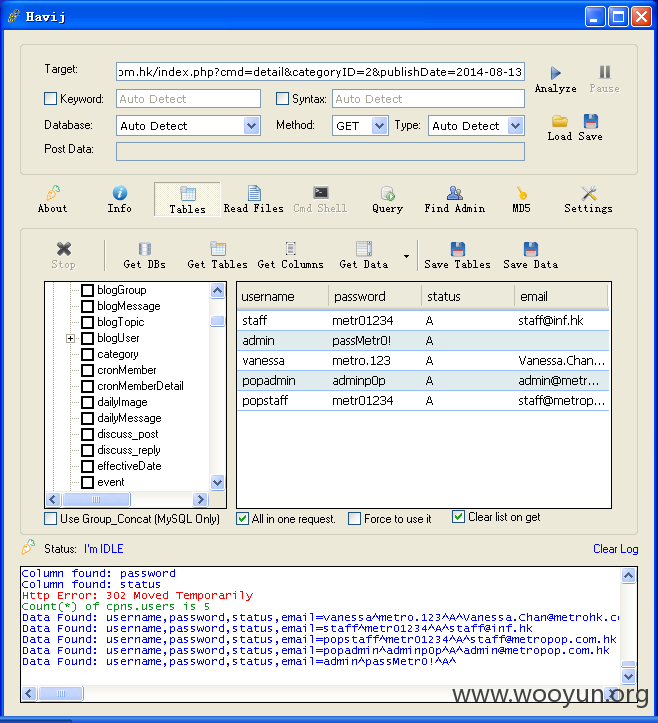Screen dimensions: 658x723
Task: Click the Clear Log link
Action: pyautogui.click(x=616, y=549)
